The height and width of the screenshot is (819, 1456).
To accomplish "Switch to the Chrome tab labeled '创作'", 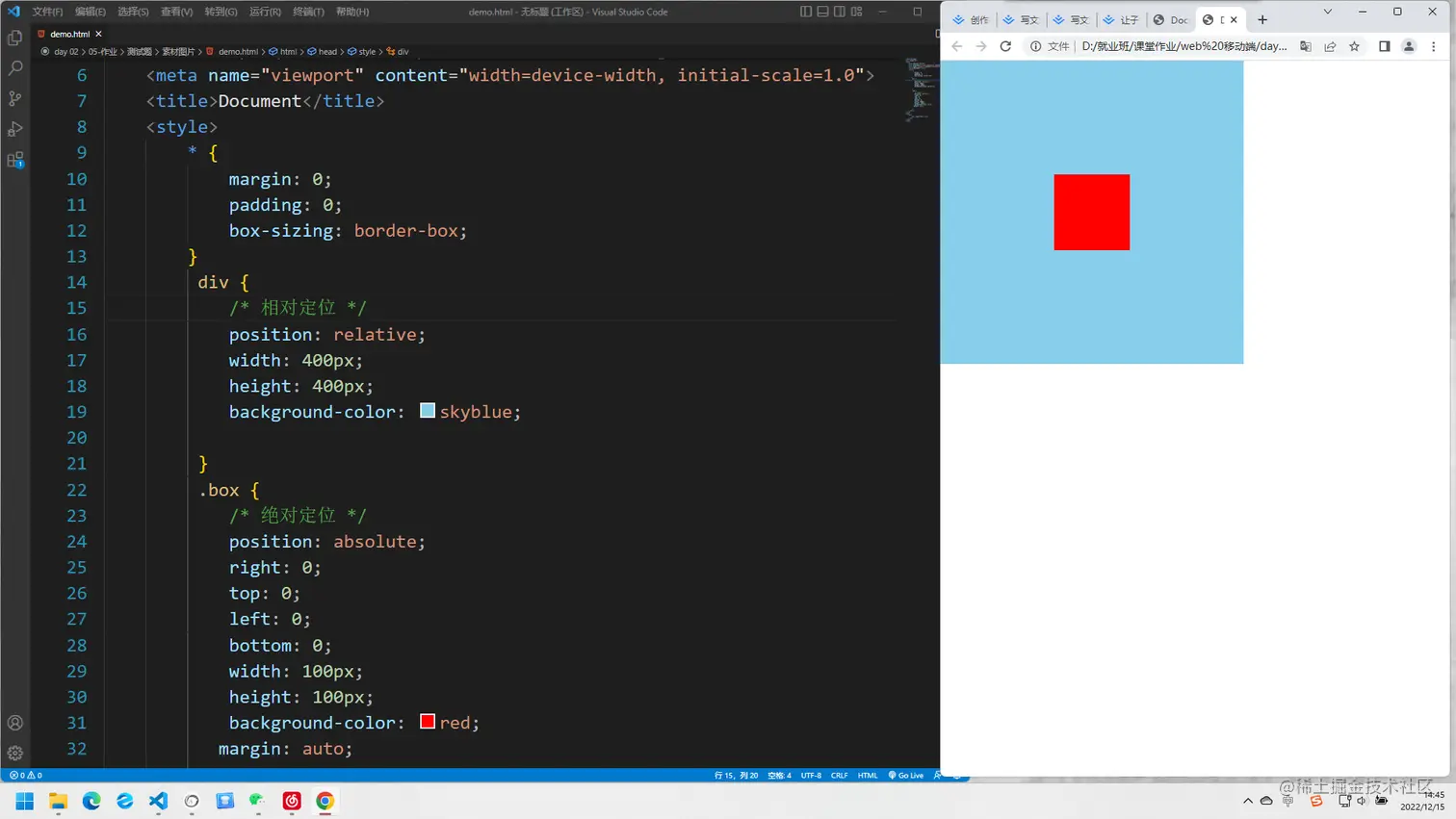I will pyautogui.click(x=971, y=19).
